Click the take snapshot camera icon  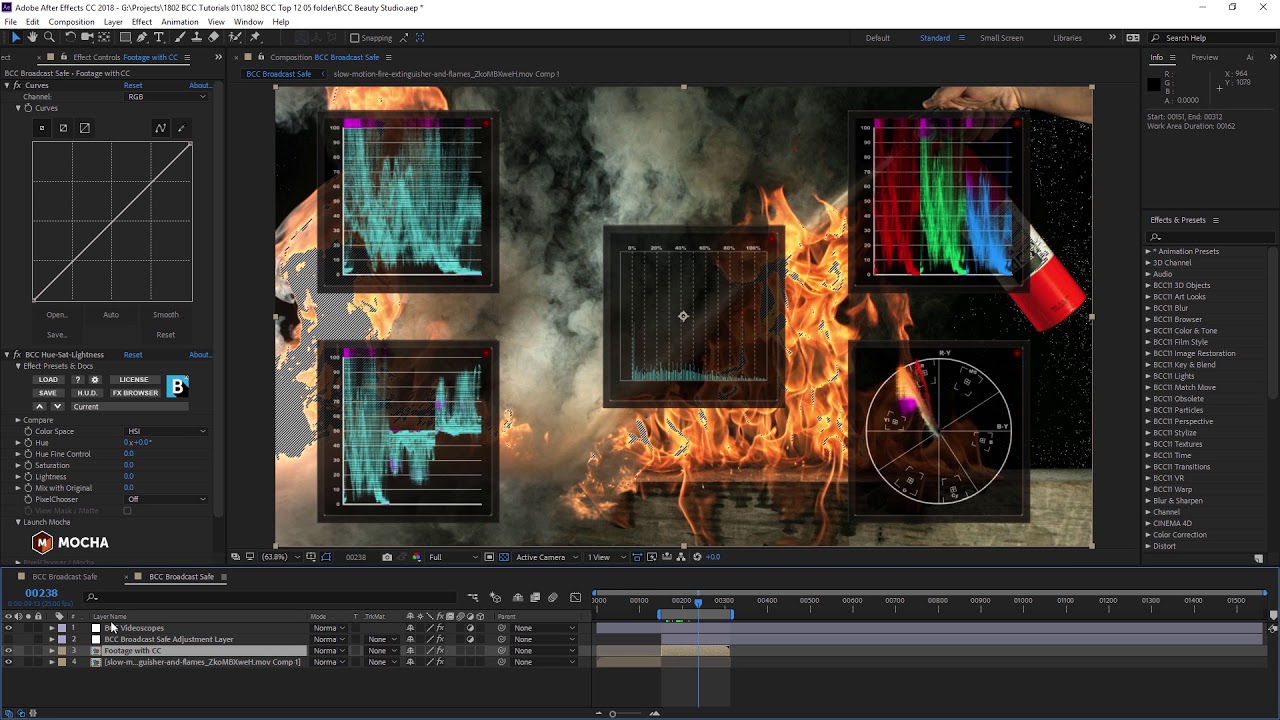(x=387, y=557)
